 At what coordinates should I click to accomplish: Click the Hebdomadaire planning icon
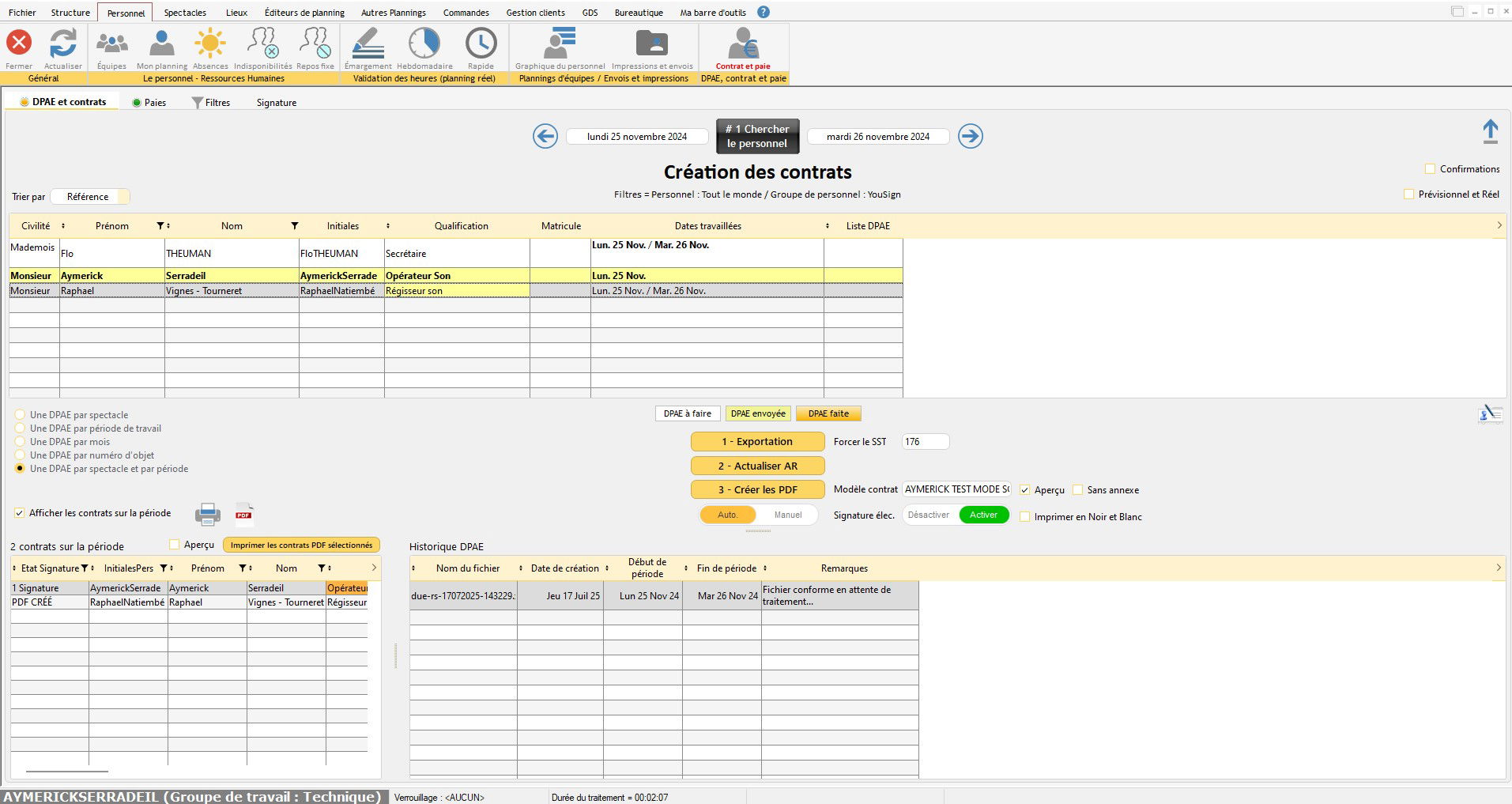[424, 43]
